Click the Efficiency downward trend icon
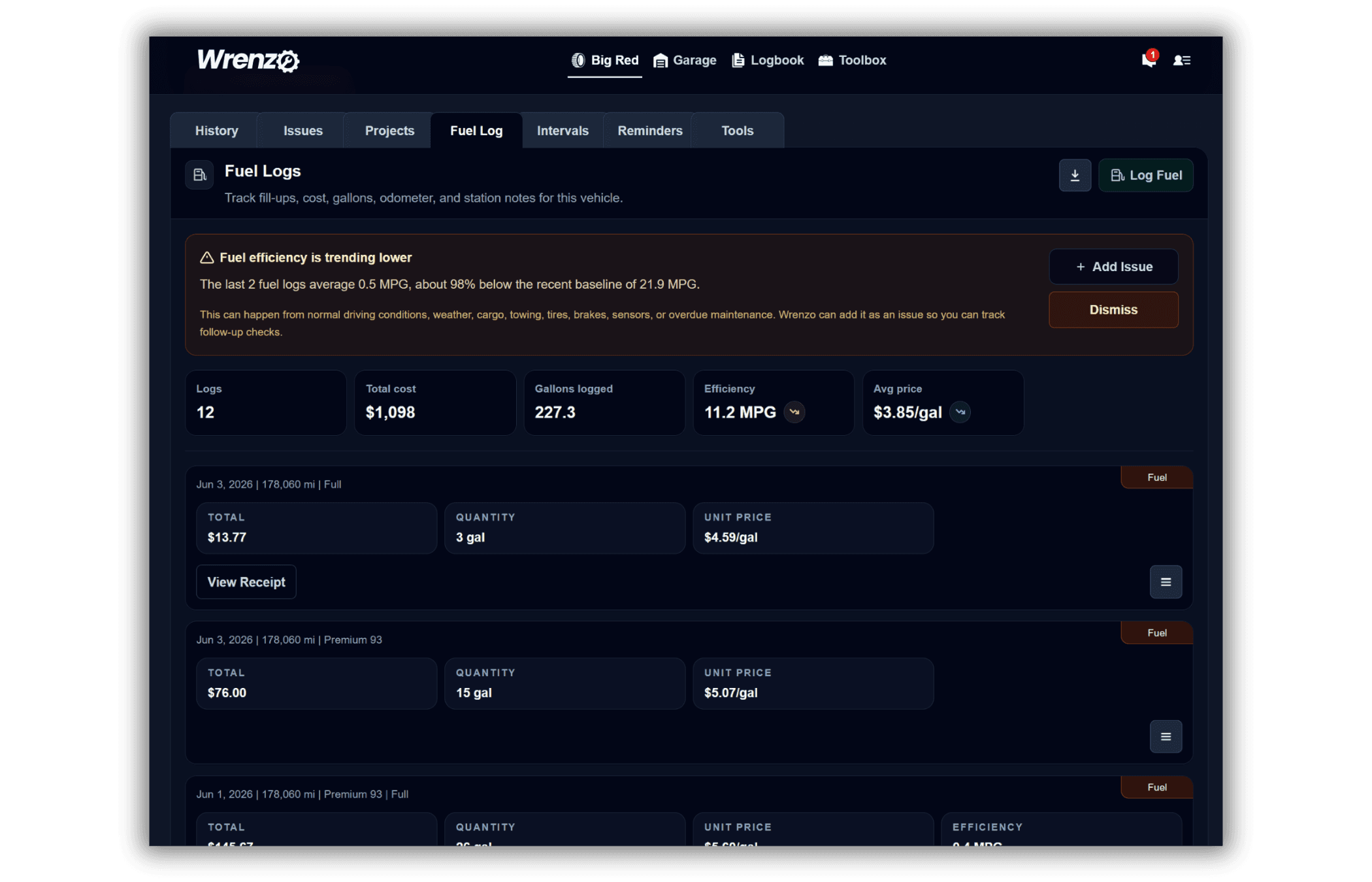1372x882 pixels. pos(794,412)
